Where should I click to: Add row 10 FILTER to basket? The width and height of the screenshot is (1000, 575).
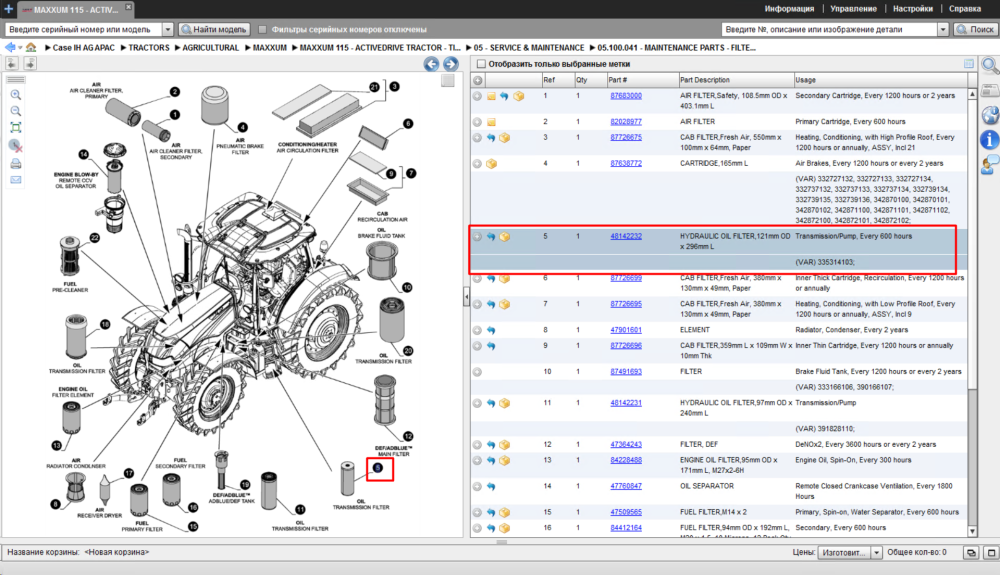tap(477, 372)
